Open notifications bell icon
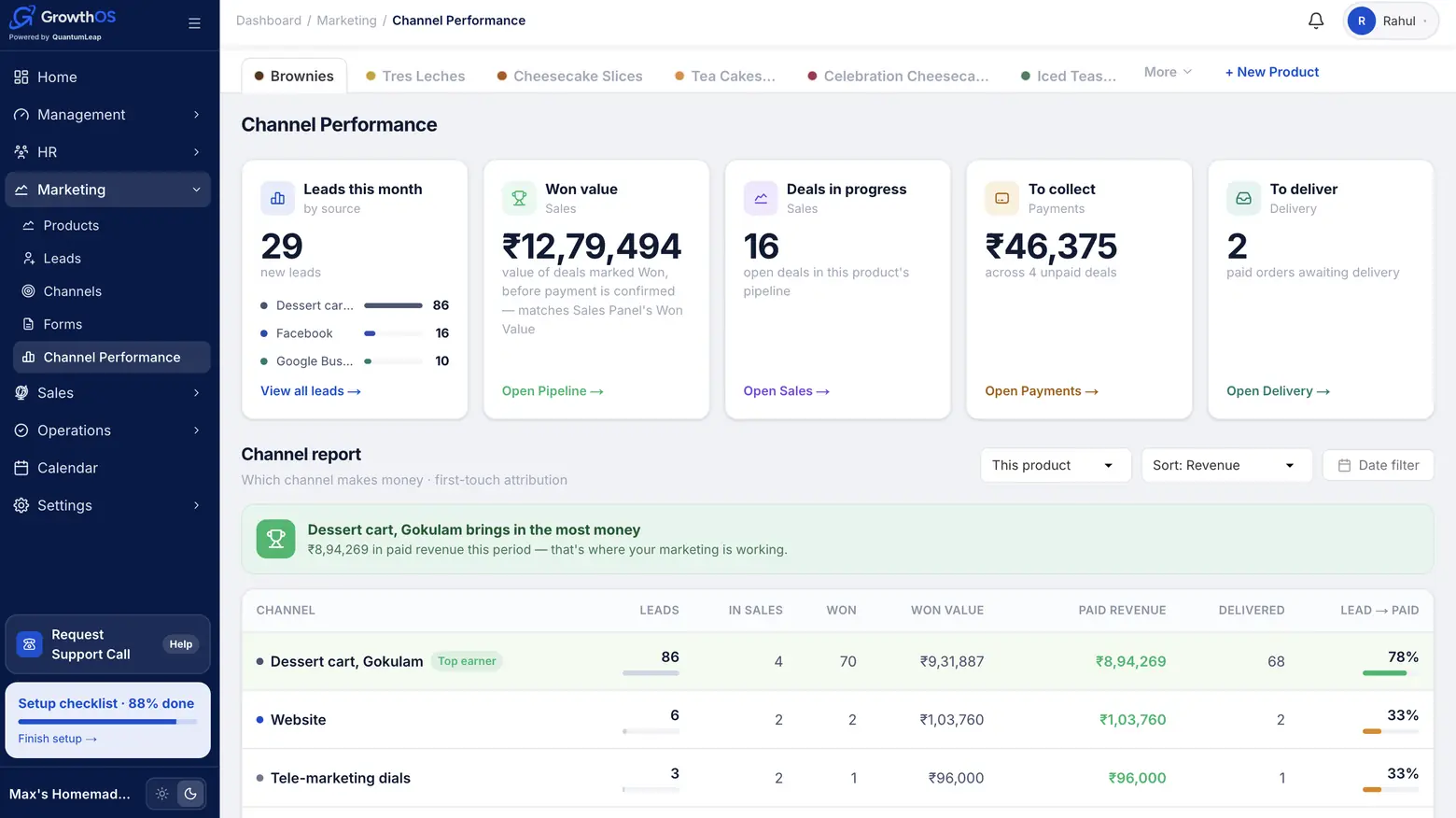This screenshot has height=818, width=1456. [x=1316, y=21]
